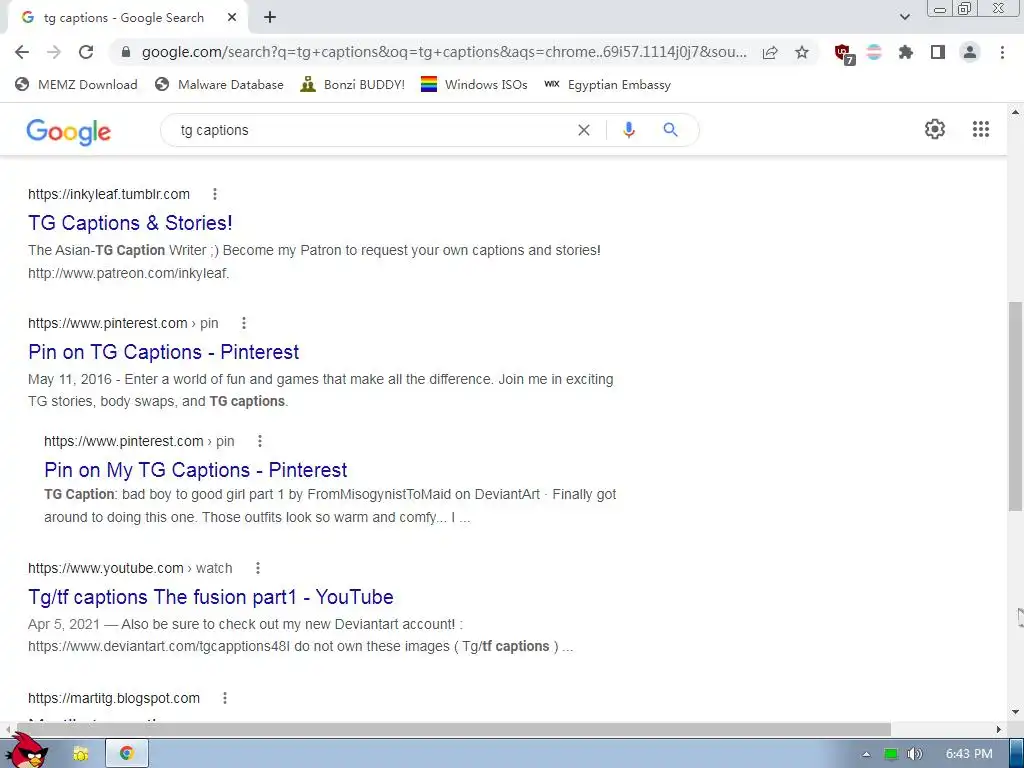Click the green tray status icon
Screen dimensions: 1024x768
pos(890,754)
